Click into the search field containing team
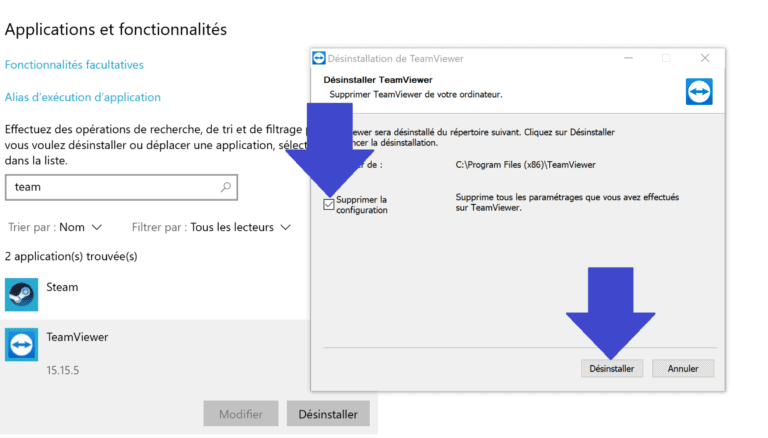The height and width of the screenshot is (438, 768). (121, 187)
